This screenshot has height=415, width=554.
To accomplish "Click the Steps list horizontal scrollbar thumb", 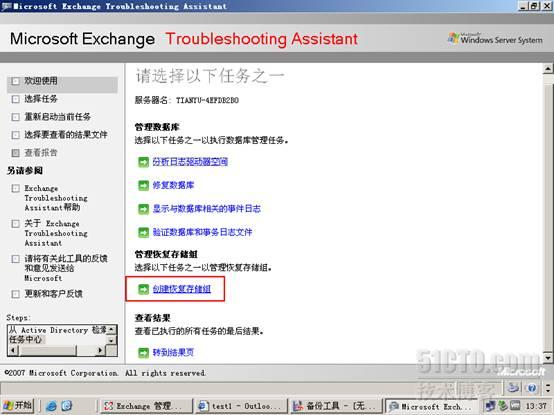I will pyautogui.click(x=47, y=350).
